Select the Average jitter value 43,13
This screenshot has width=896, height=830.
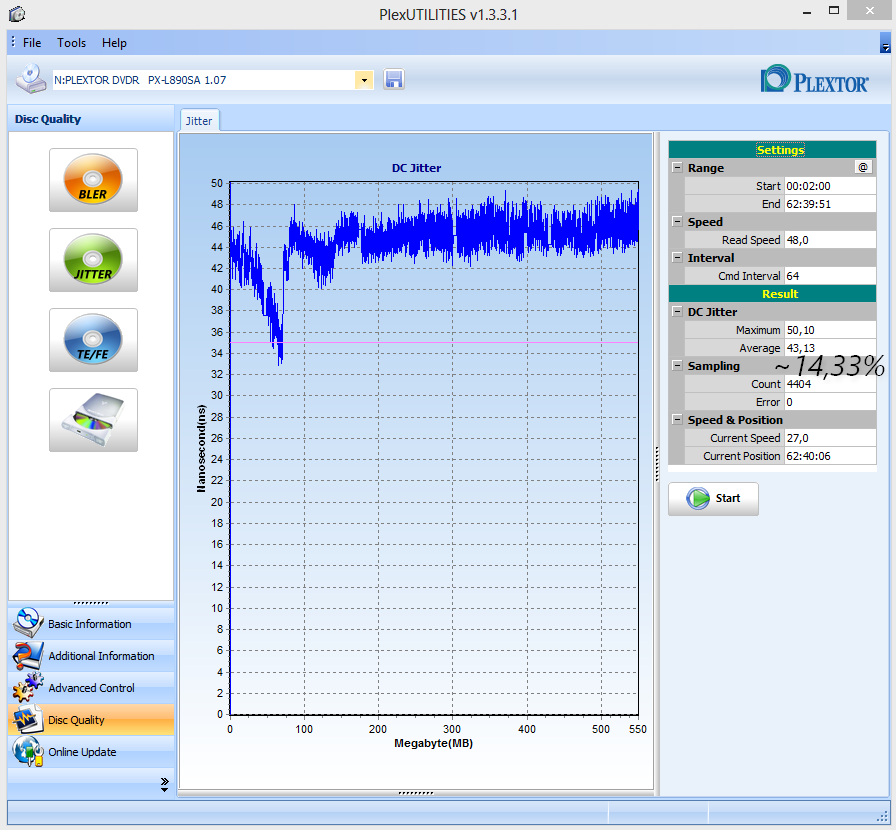[x=830, y=348]
